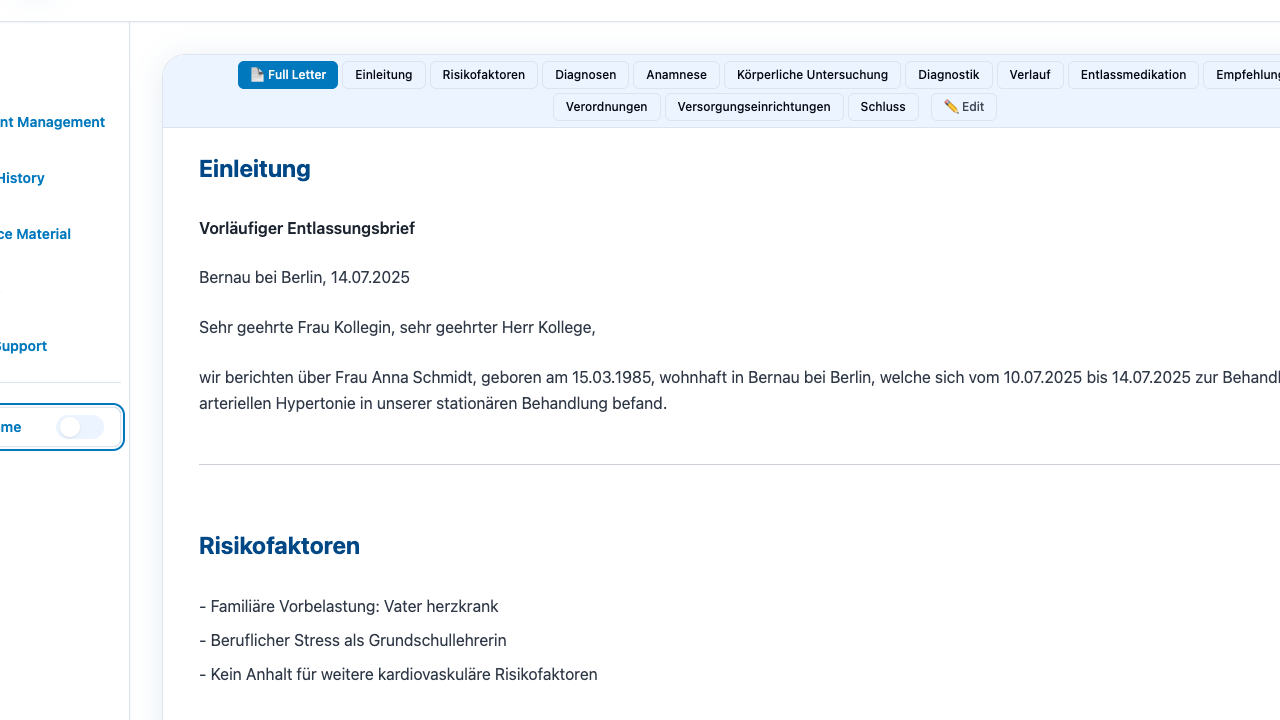Open the Einleitung section tab
Screen dimensions: 1280x720
pyautogui.click(x=384, y=75)
